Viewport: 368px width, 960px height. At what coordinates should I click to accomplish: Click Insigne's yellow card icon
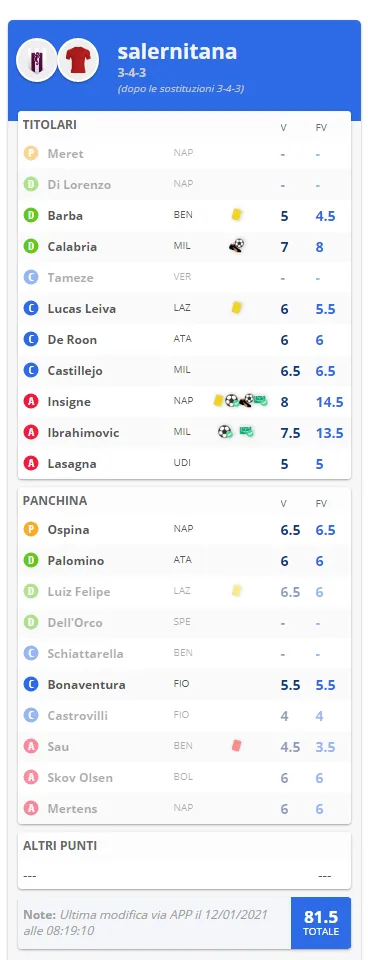(218, 400)
